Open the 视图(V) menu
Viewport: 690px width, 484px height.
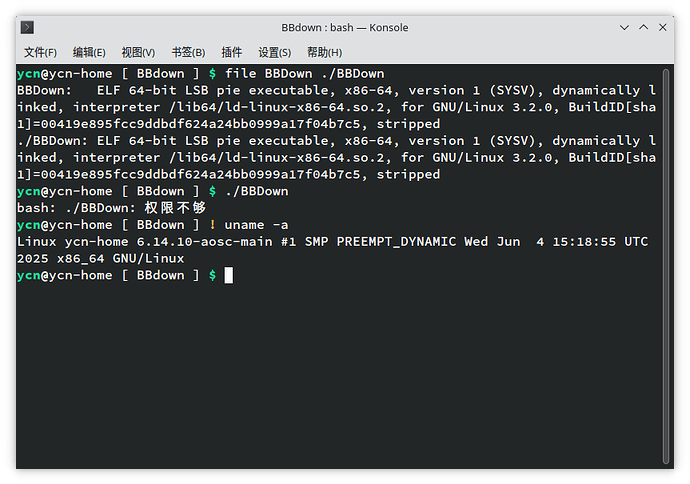click(138, 52)
